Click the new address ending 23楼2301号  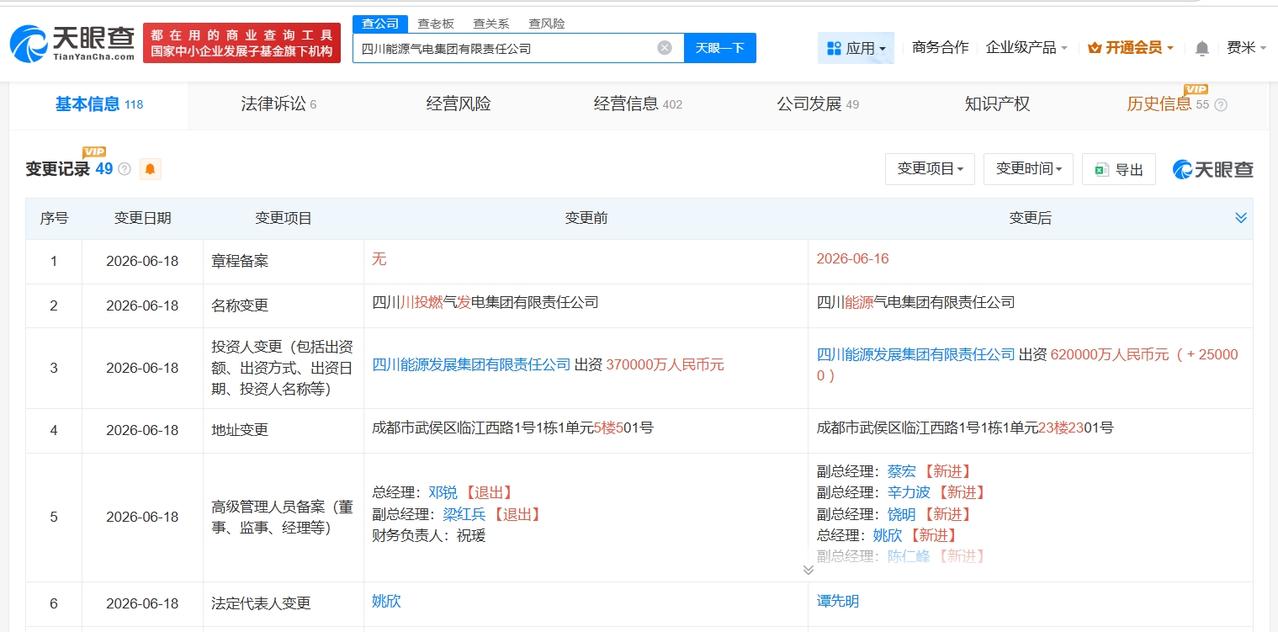click(965, 427)
